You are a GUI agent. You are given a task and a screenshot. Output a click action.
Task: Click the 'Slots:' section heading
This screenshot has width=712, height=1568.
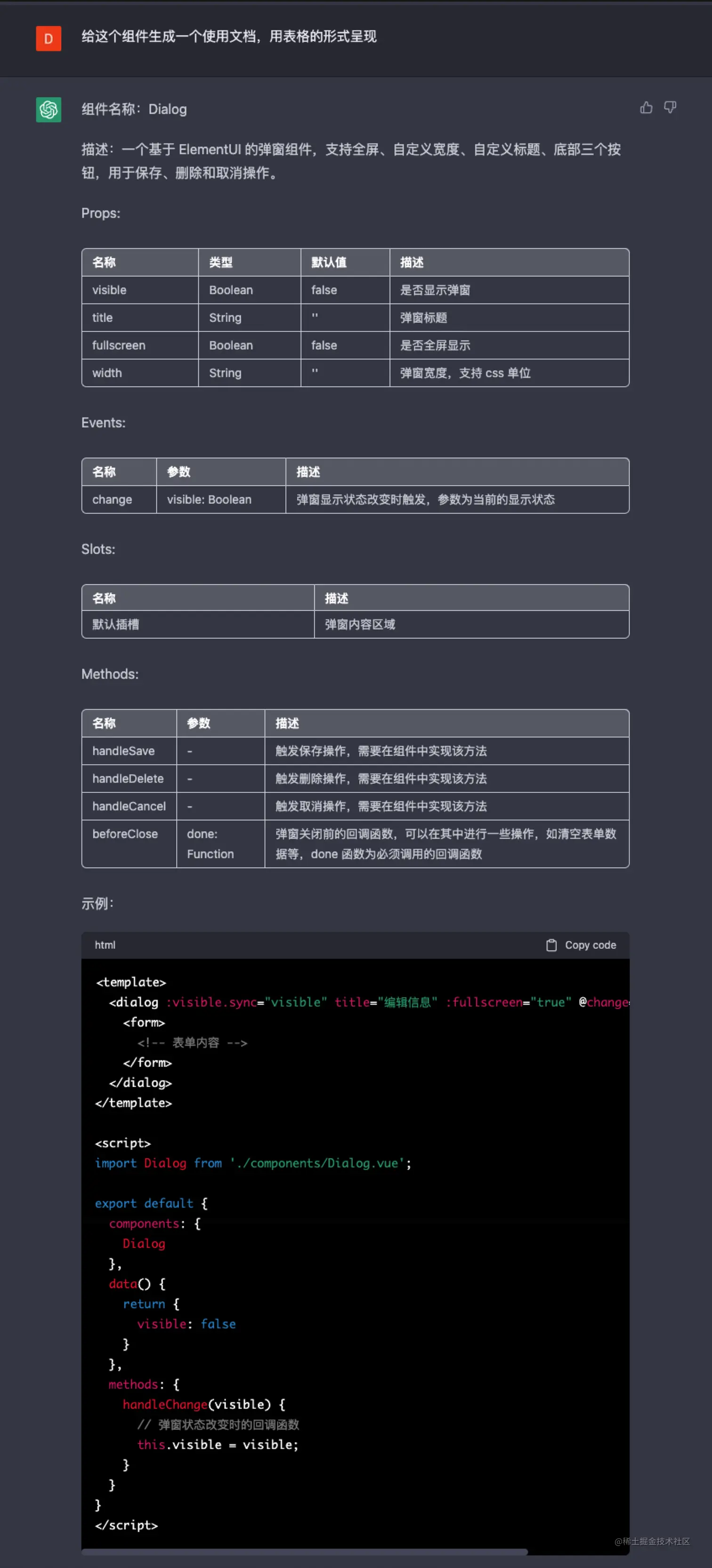99,549
